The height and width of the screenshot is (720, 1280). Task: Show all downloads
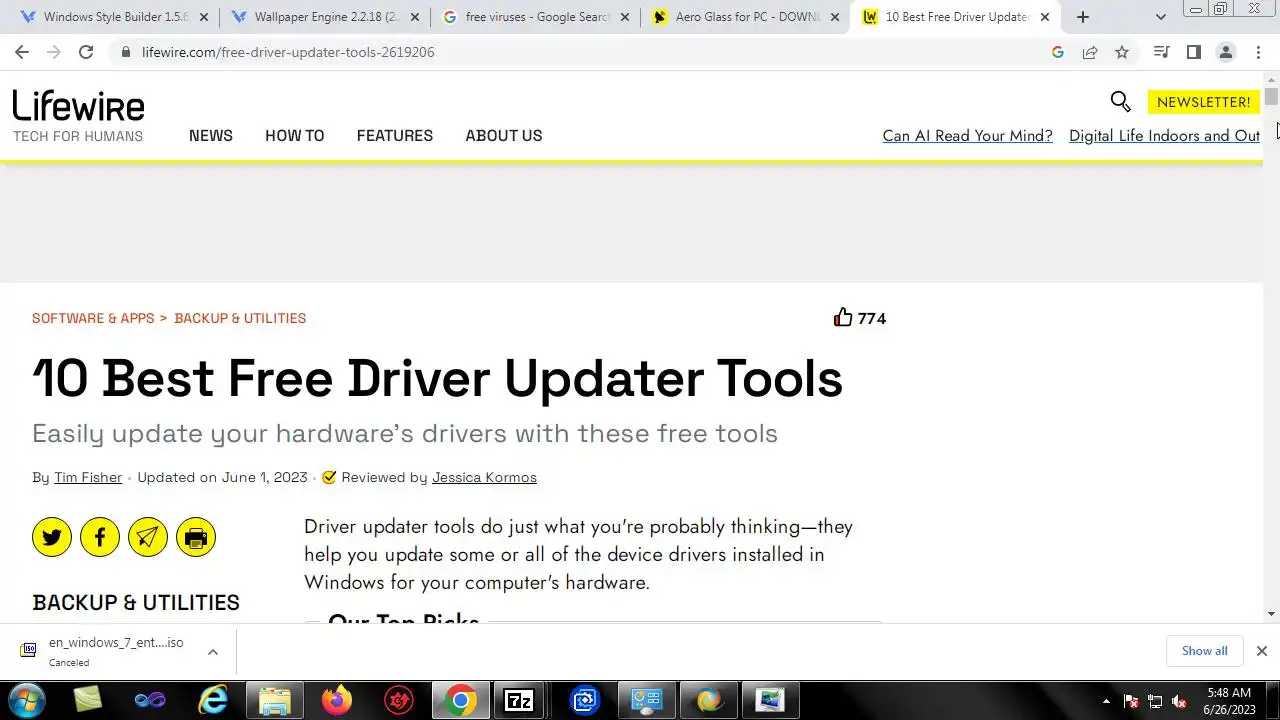click(x=1204, y=651)
